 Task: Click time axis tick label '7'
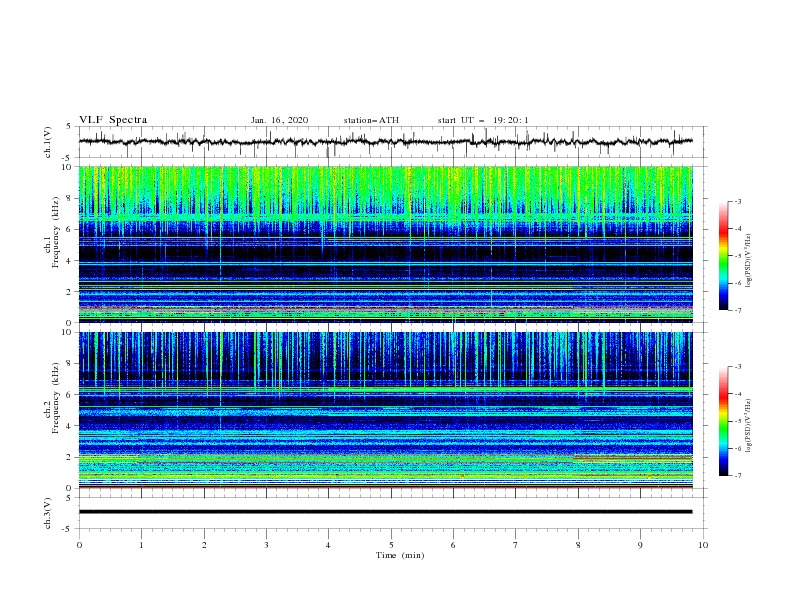[516, 545]
